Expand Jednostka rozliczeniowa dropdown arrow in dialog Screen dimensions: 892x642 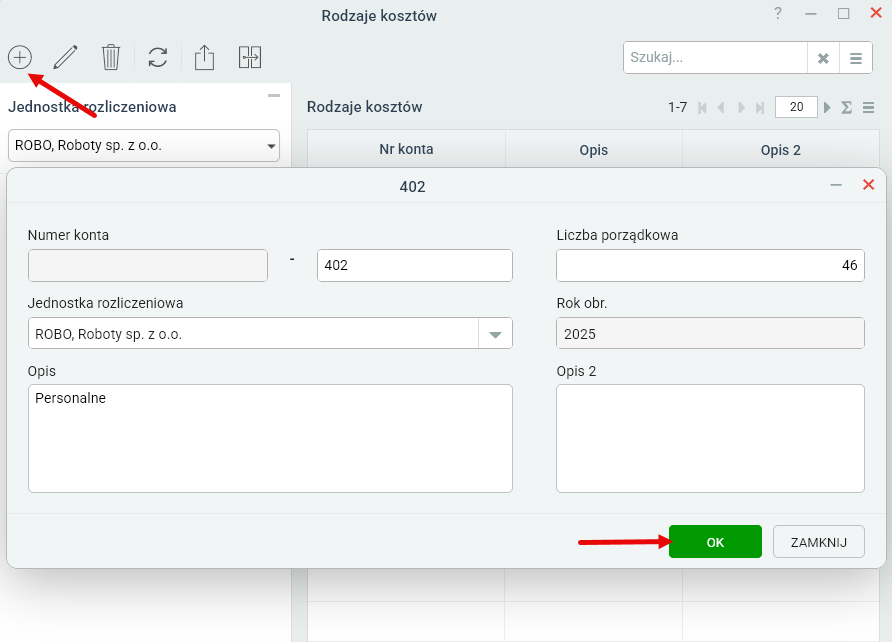(x=495, y=334)
